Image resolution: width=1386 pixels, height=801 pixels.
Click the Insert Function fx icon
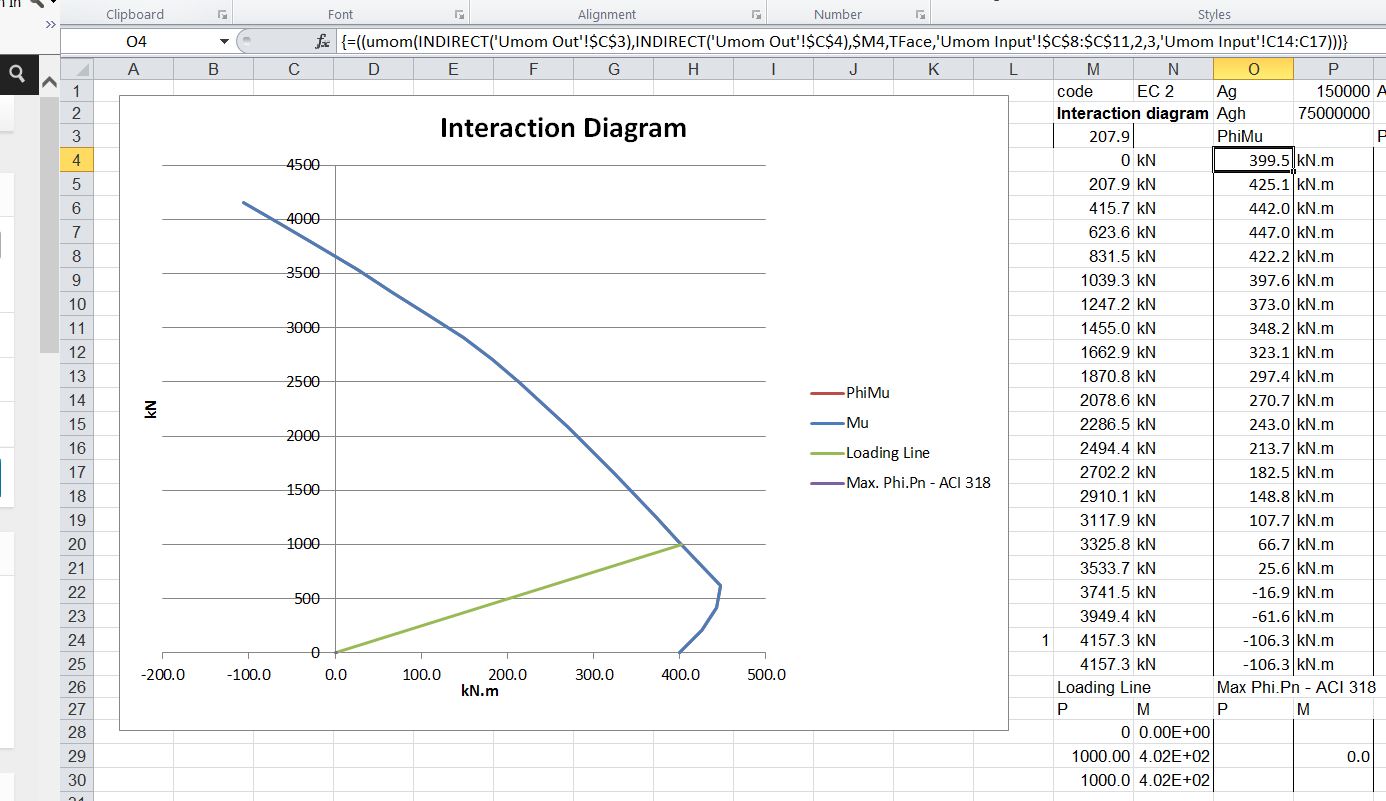pos(322,42)
